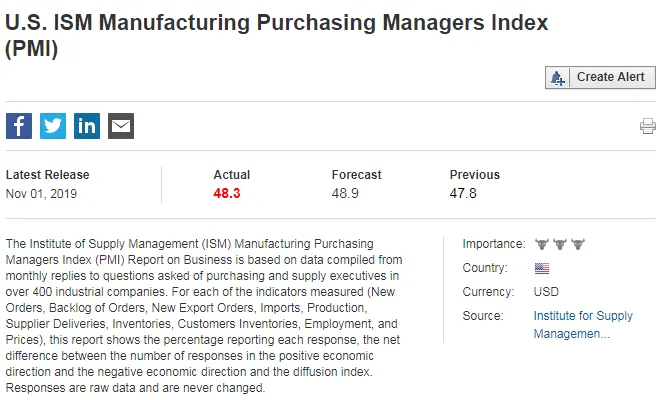
Task: Click the U.S. ISM Manufacturing PMI heading
Action: pos(277,35)
